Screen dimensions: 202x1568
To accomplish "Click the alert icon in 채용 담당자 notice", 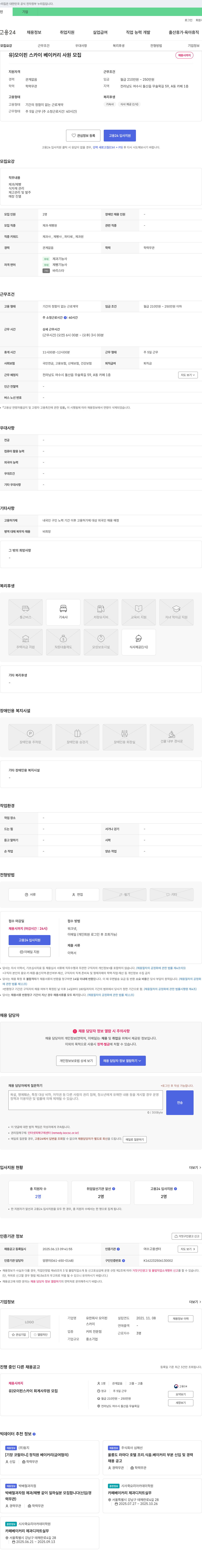I will pyautogui.click(x=75, y=1031).
